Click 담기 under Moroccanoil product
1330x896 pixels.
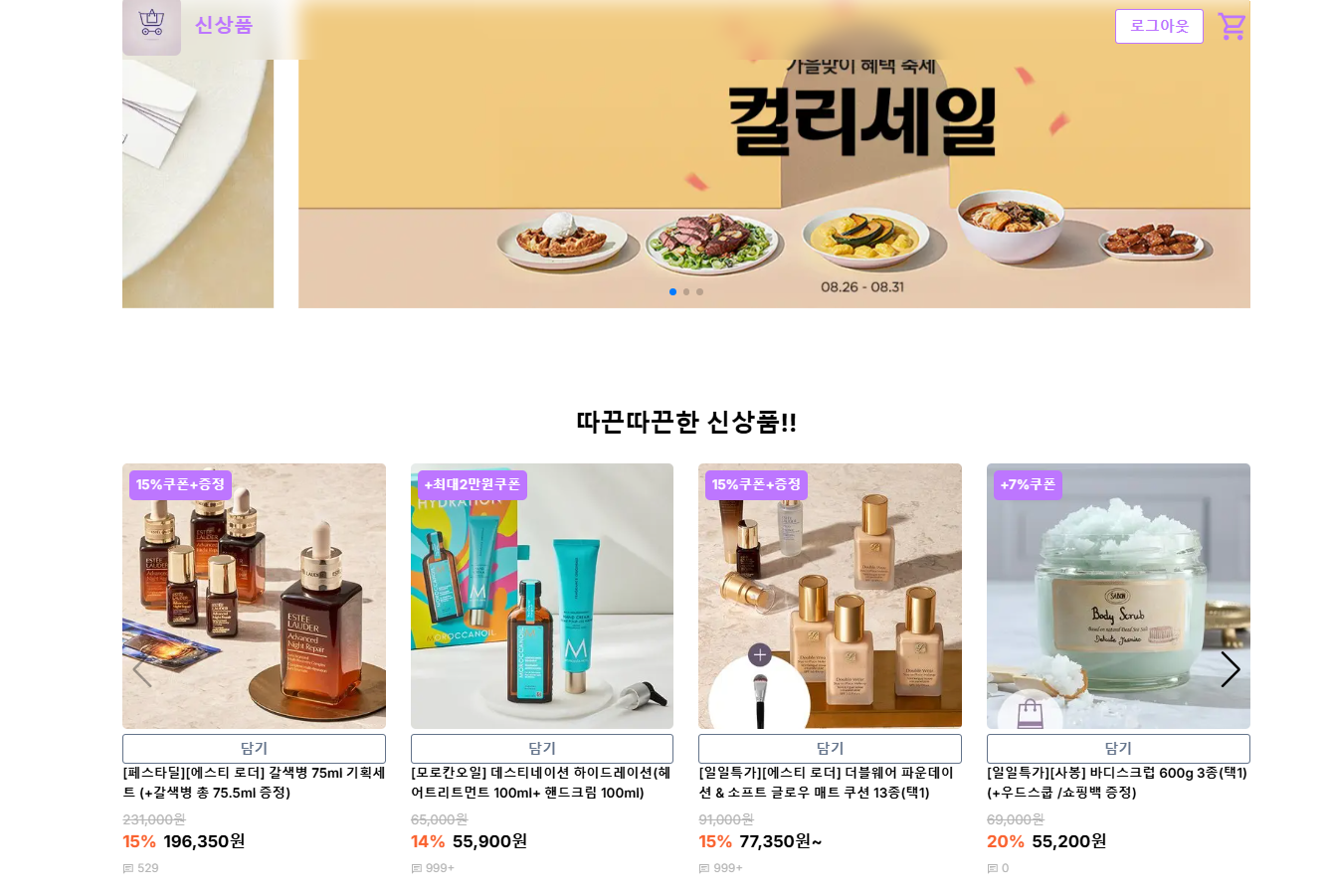pyautogui.click(x=542, y=749)
